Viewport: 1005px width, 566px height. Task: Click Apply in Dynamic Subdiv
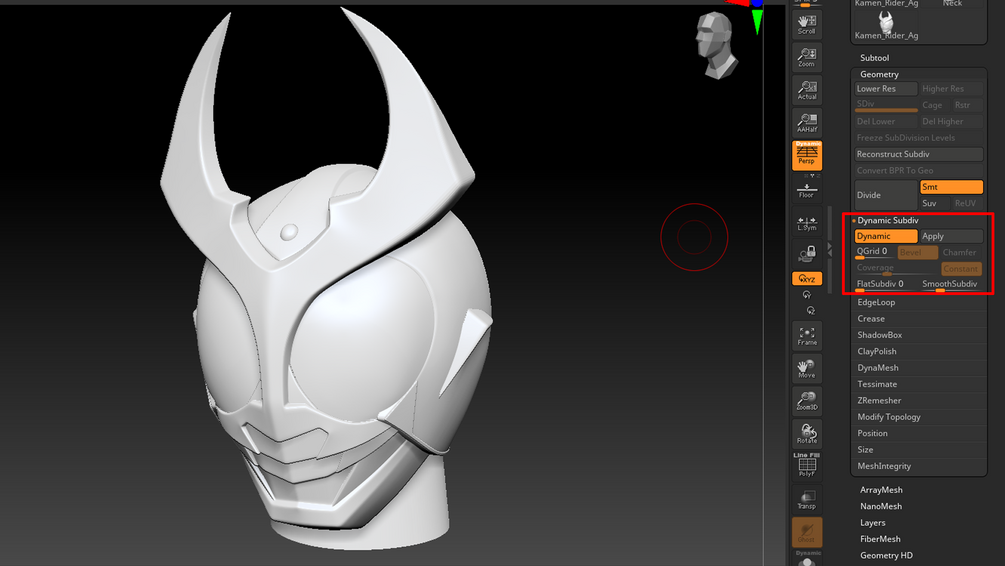click(x=951, y=236)
